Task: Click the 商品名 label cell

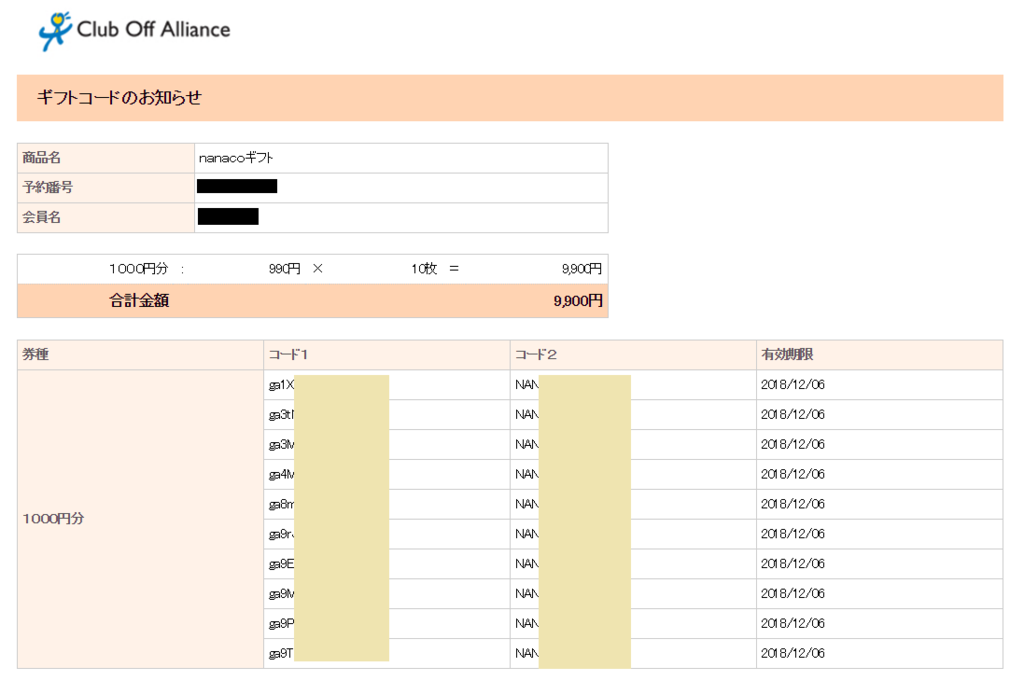Action: (106, 158)
